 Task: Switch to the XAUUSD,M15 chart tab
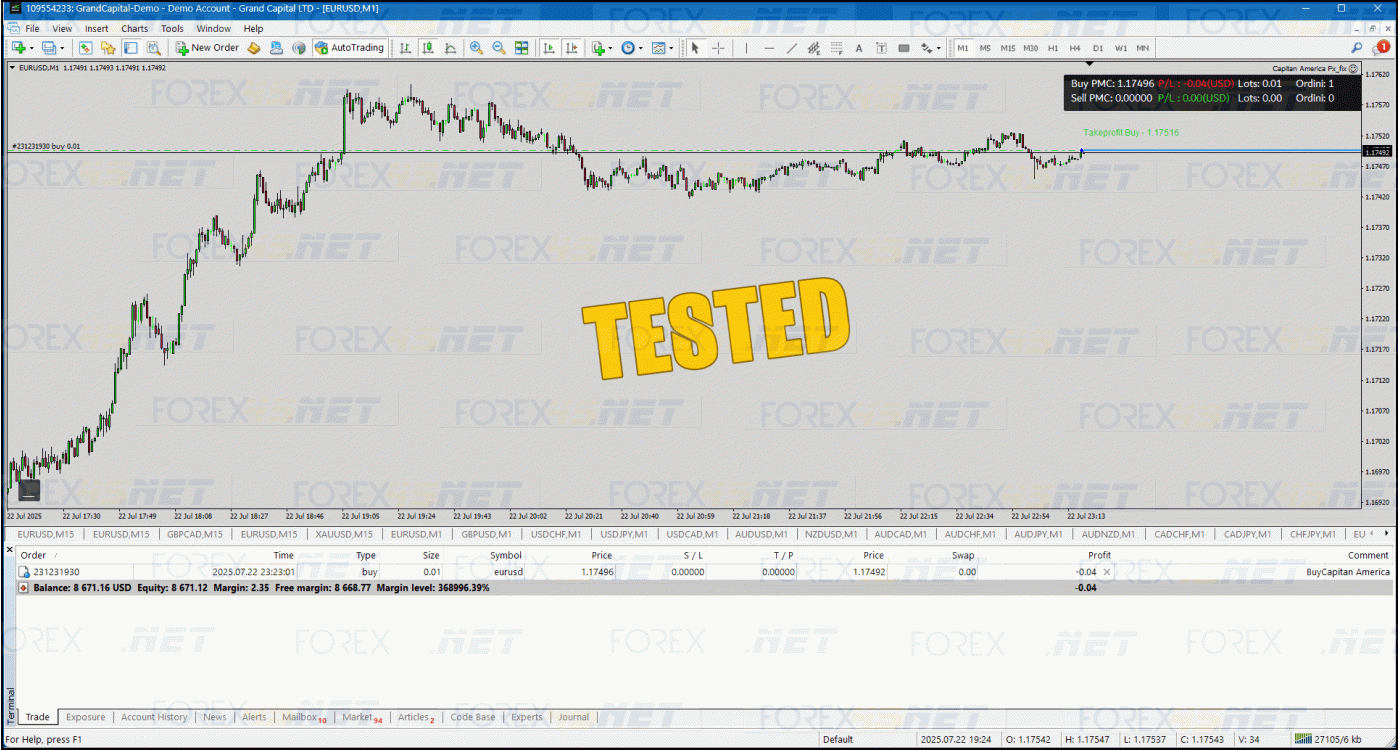pyautogui.click(x=344, y=534)
